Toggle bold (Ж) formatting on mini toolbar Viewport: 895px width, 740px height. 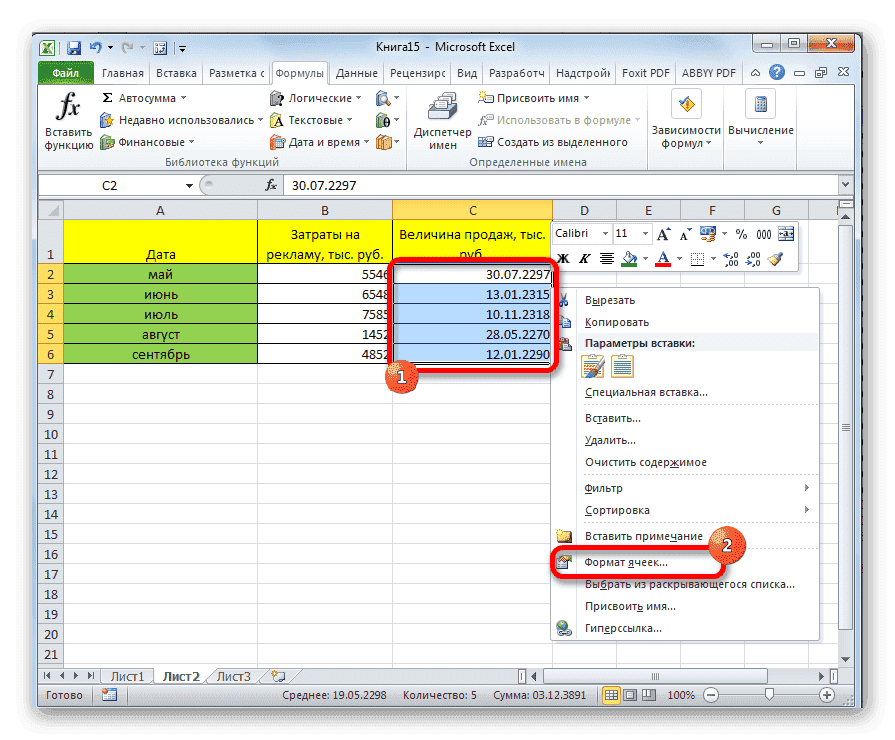point(563,258)
